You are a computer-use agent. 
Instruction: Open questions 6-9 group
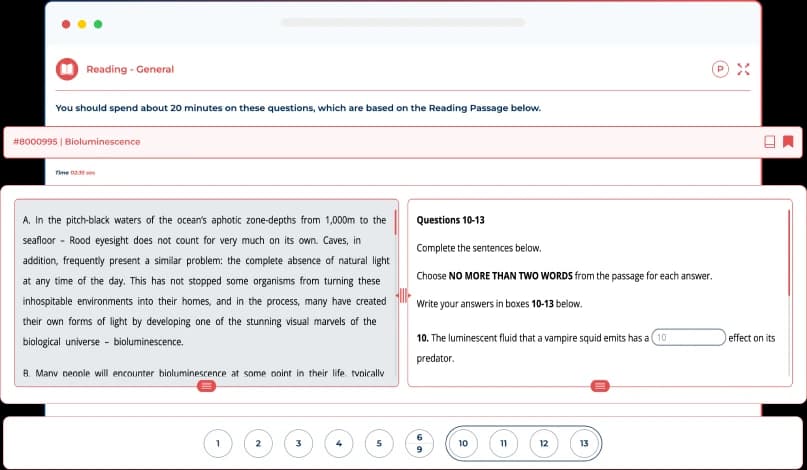click(x=419, y=443)
